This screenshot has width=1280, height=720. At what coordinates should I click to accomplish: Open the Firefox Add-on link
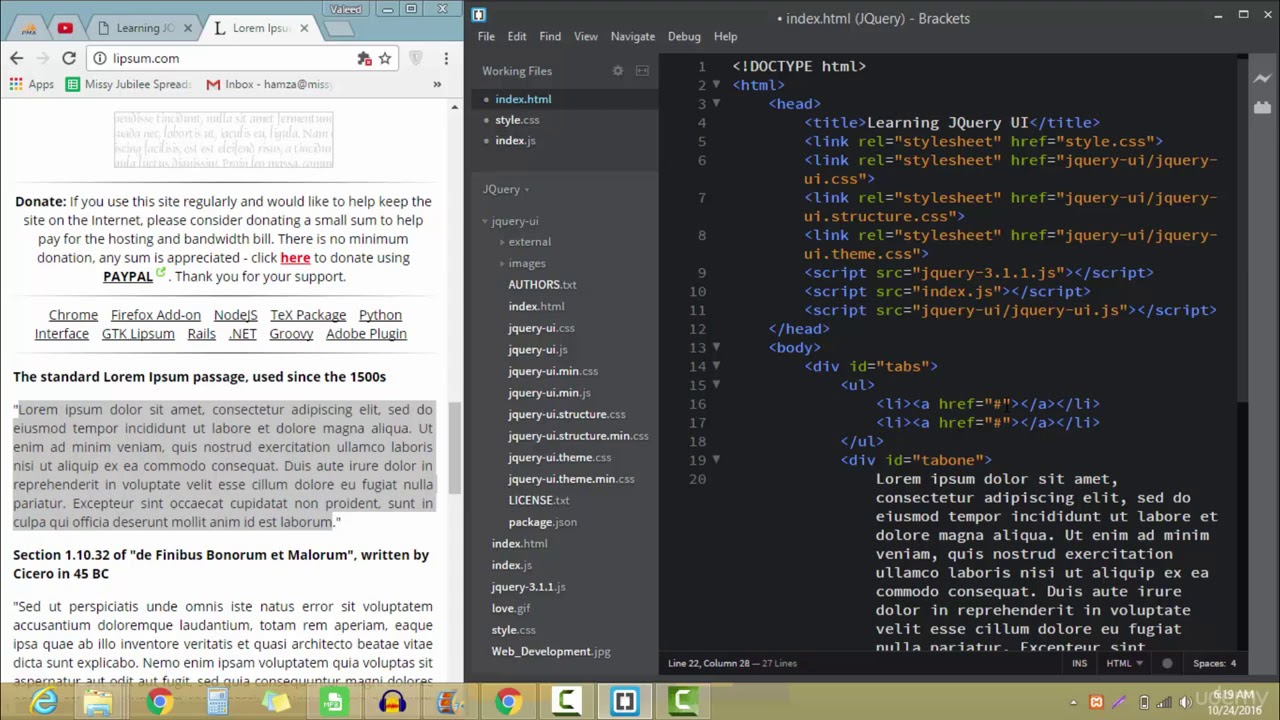[156, 315]
